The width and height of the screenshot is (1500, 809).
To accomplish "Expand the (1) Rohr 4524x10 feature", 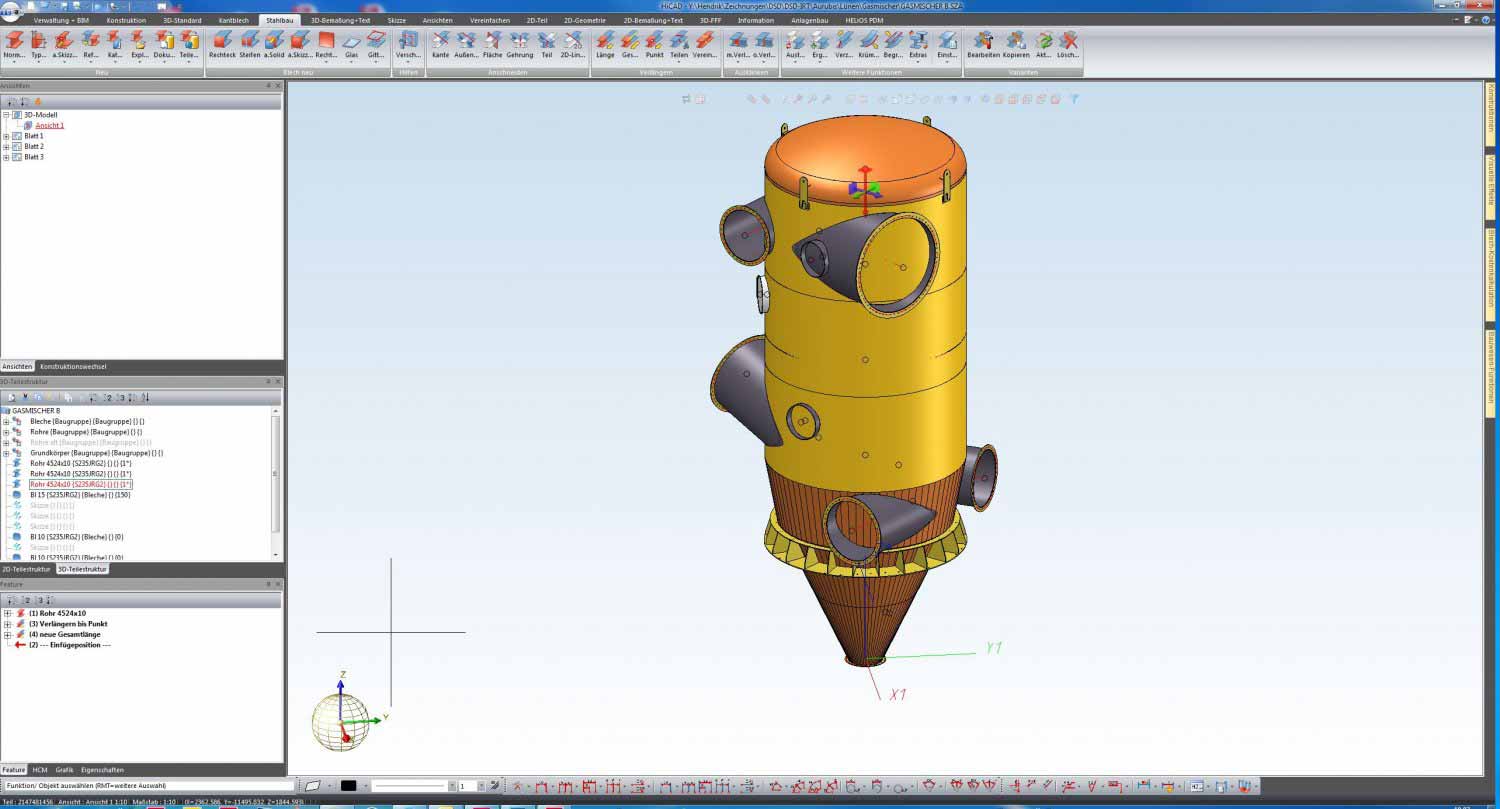I will coord(7,613).
